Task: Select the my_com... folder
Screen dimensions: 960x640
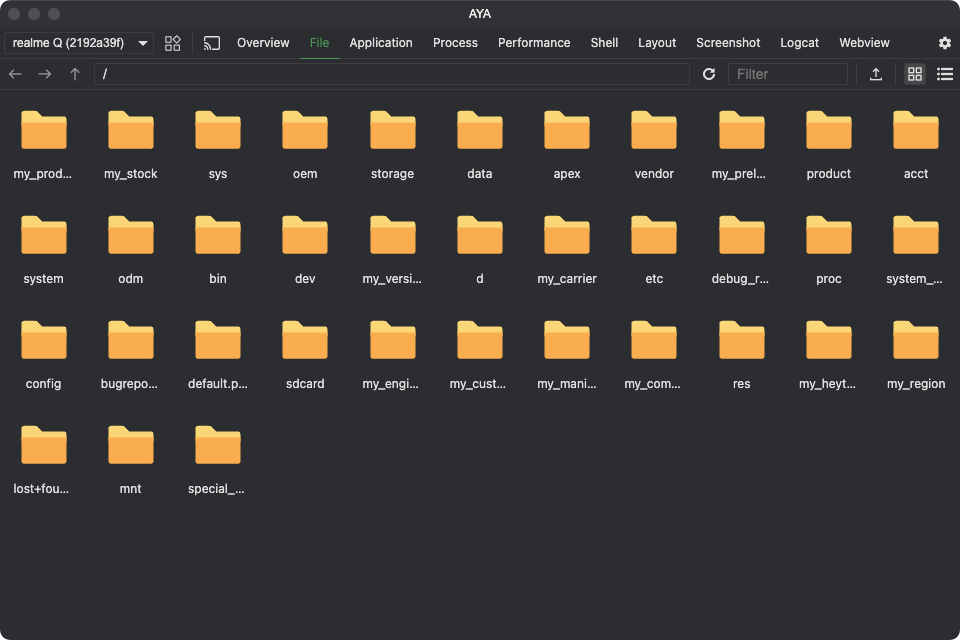Action: (654, 355)
